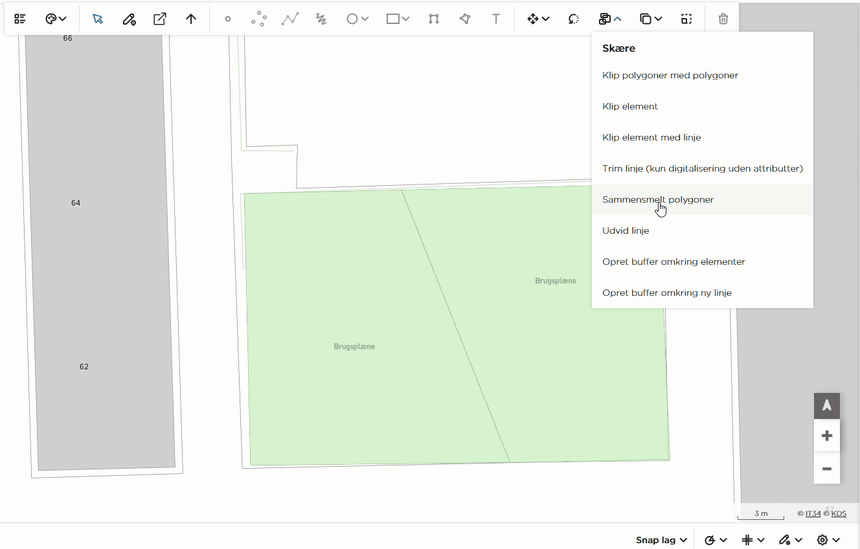Click the rotate element tool

point(574,19)
